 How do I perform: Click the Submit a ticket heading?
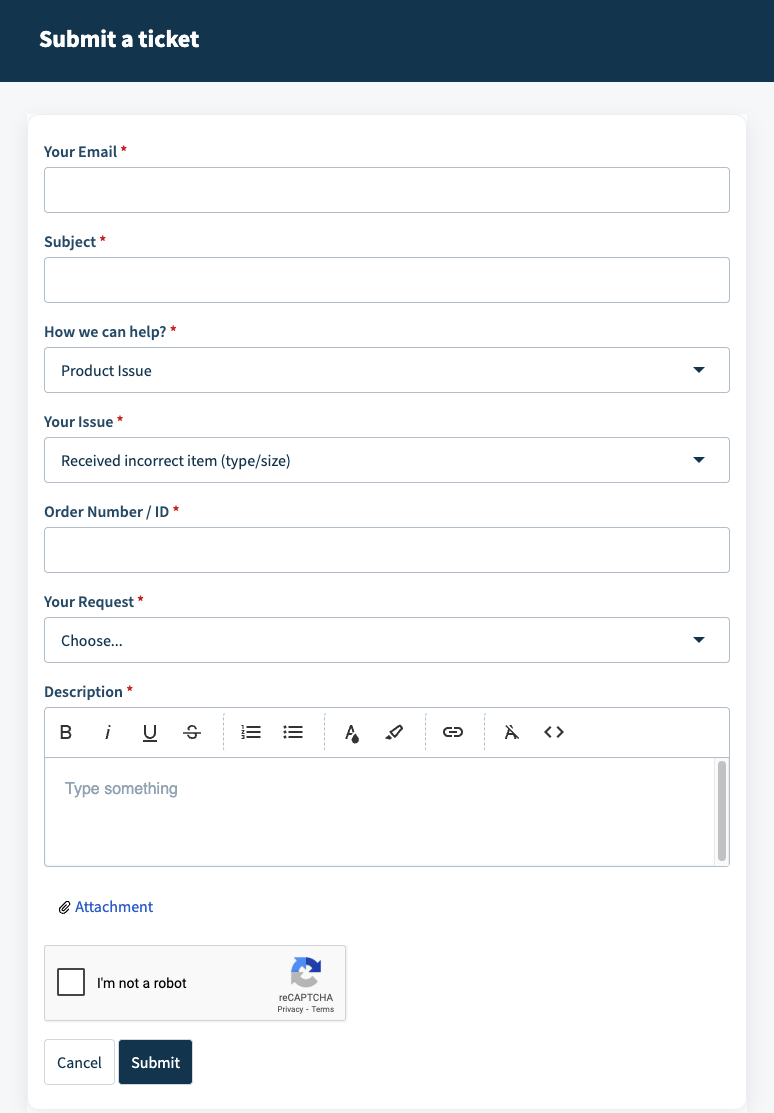coord(119,39)
